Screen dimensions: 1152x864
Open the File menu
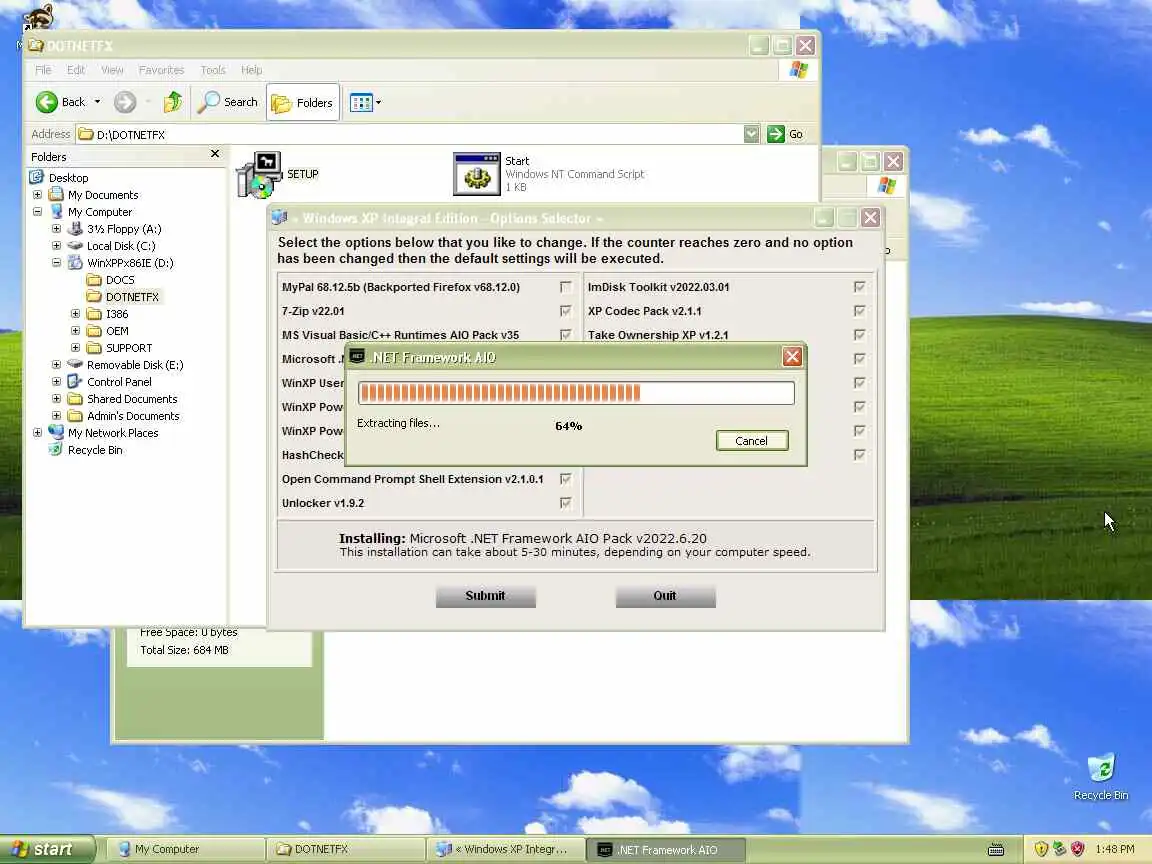click(x=43, y=70)
